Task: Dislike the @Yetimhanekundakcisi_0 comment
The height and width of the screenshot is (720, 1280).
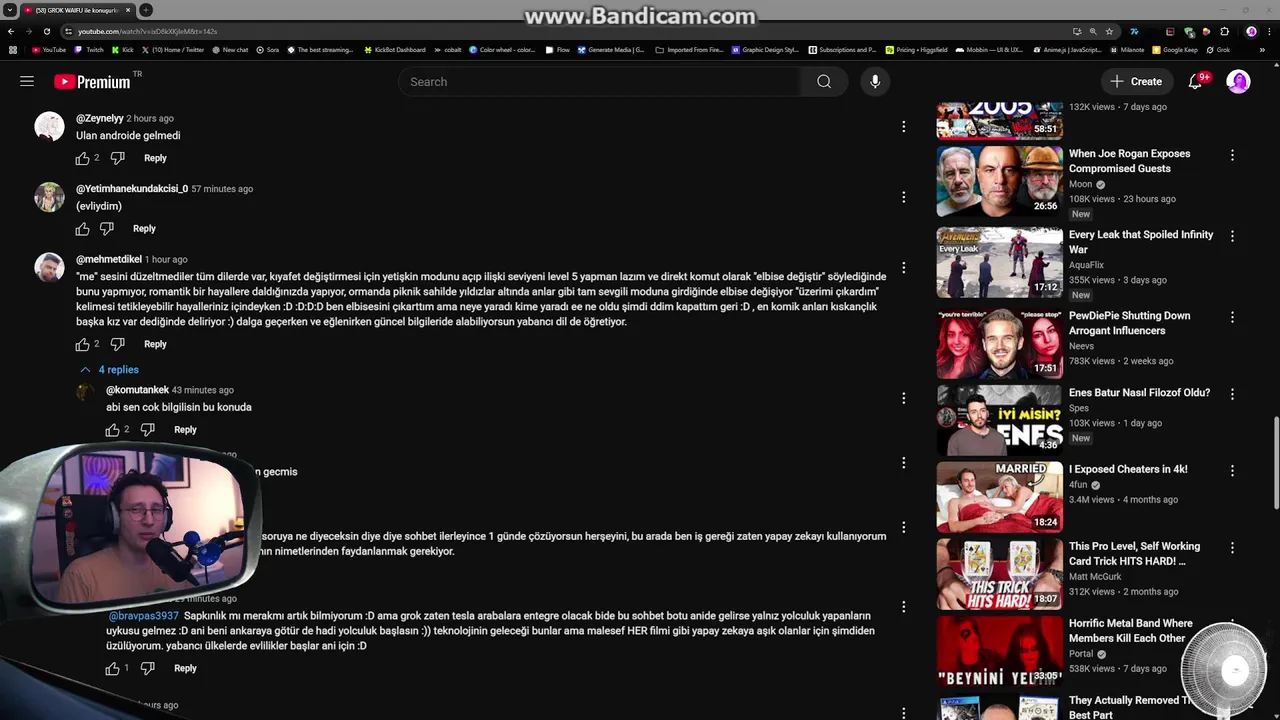Action: coord(107,229)
